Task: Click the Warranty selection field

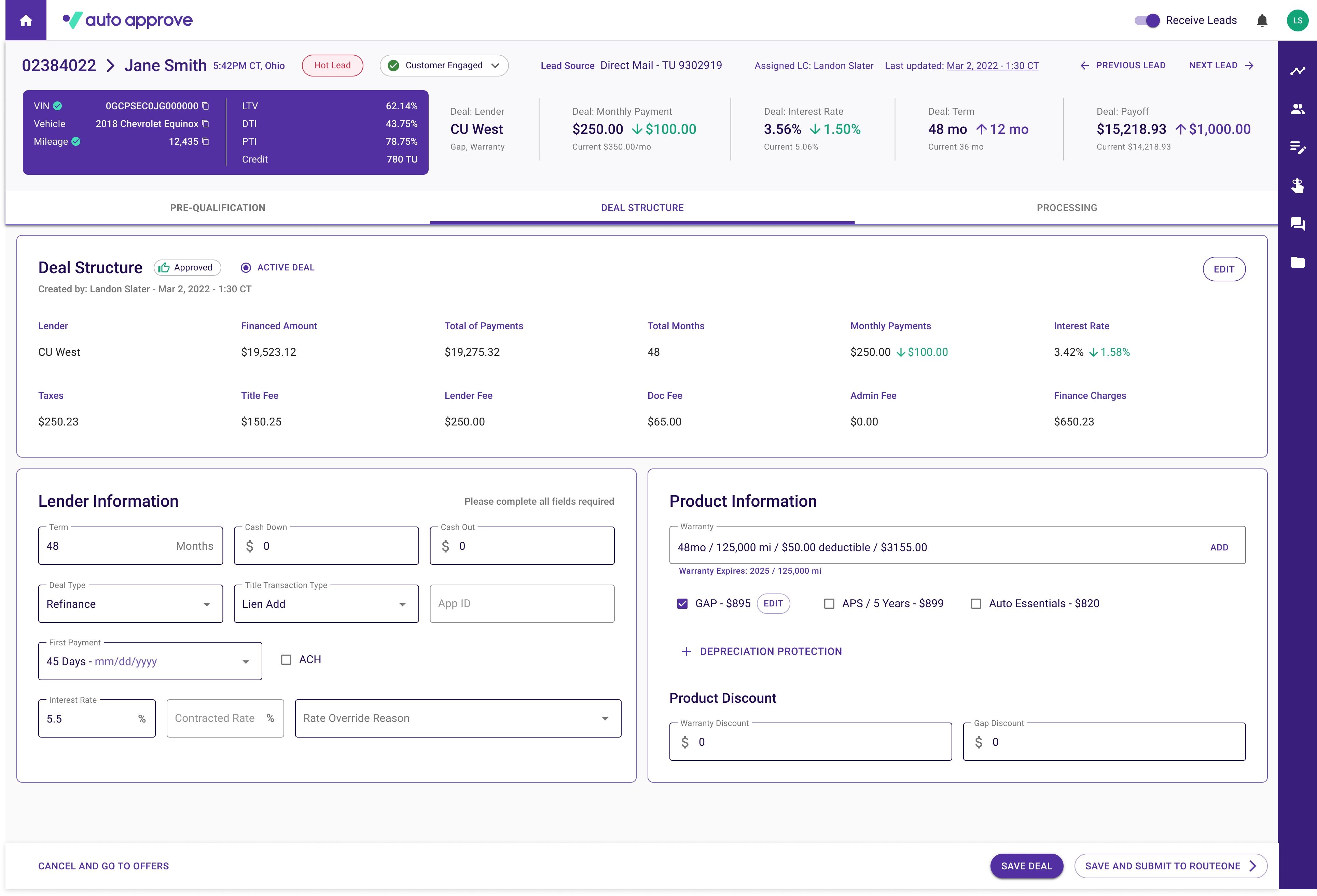Action: (957, 545)
